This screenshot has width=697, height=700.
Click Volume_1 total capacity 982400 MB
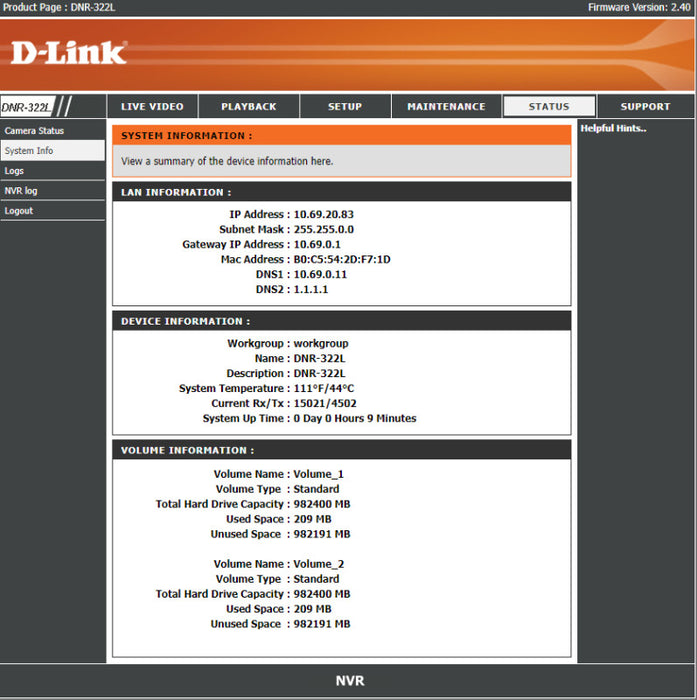click(322, 504)
